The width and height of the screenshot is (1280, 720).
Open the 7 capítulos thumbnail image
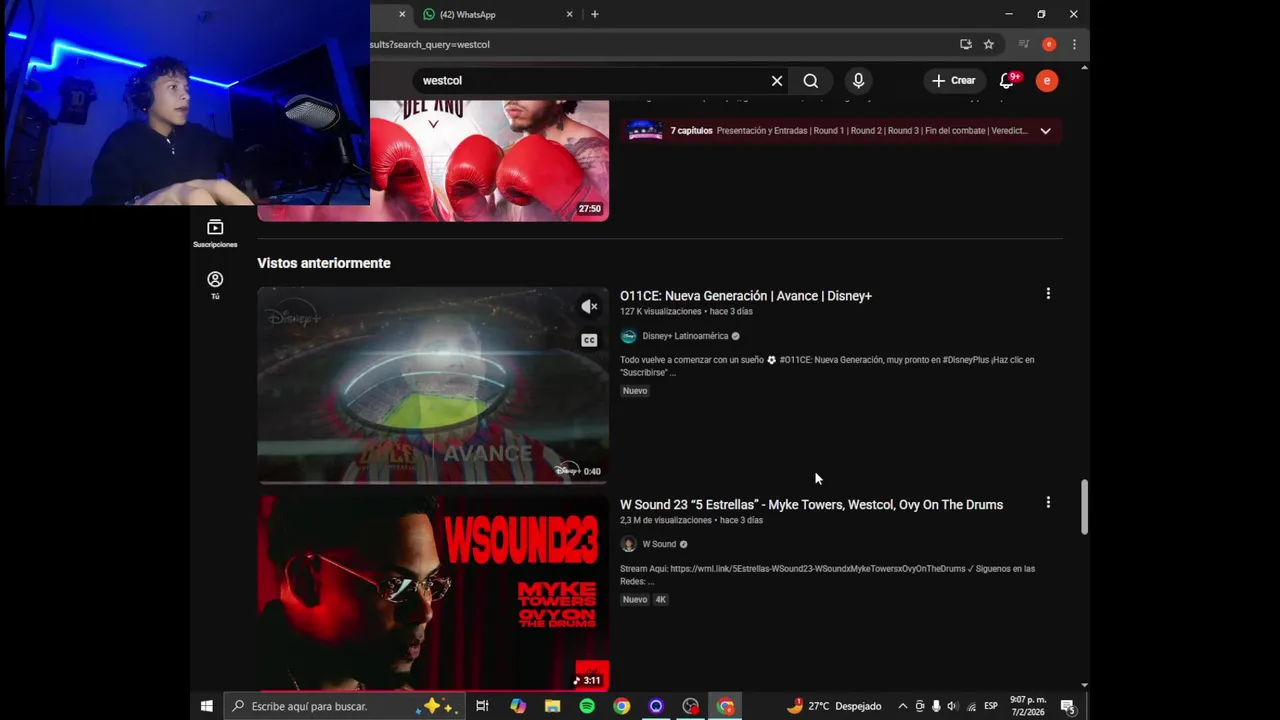[x=645, y=130]
